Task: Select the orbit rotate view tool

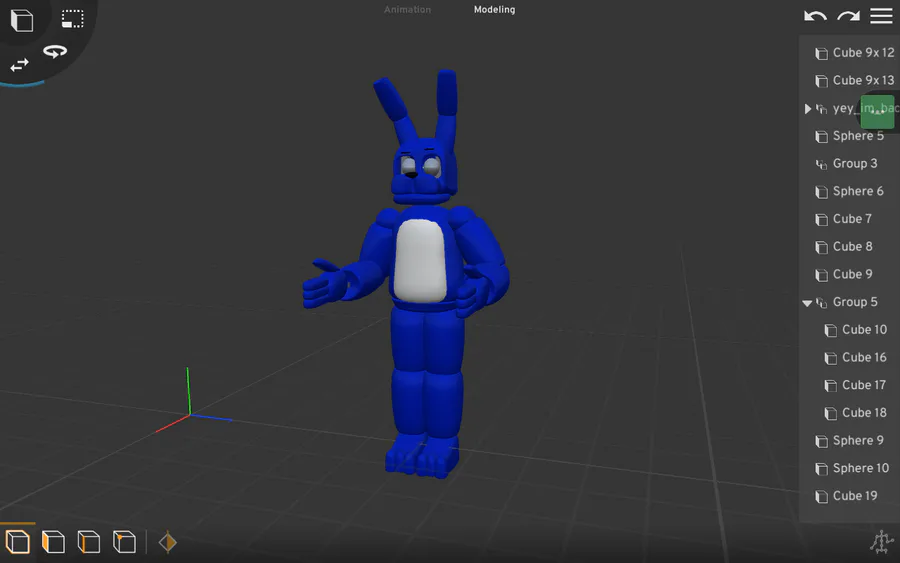Action: (55, 52)
